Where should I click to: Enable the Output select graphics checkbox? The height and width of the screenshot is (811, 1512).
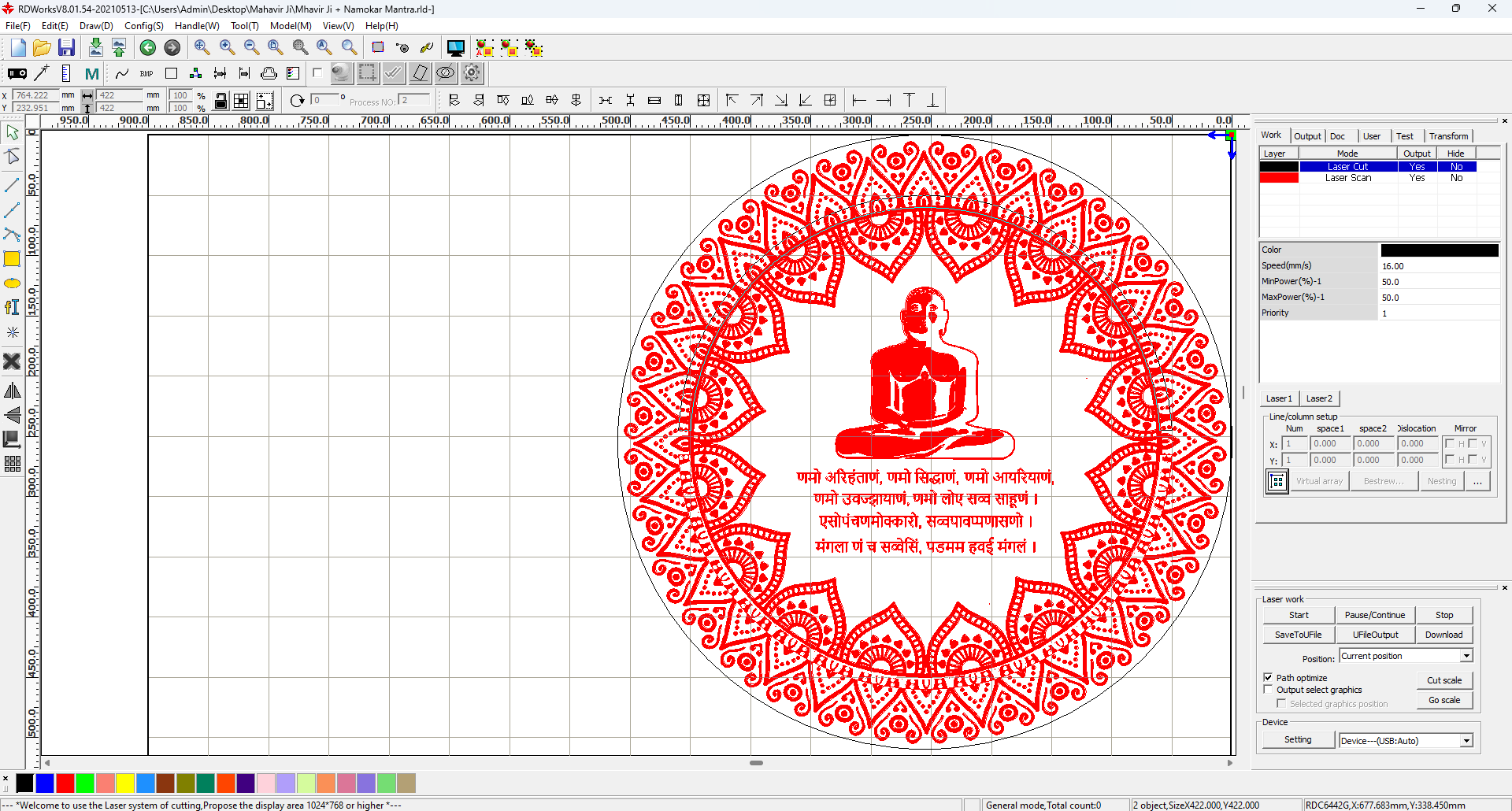tap(1269, 689)
